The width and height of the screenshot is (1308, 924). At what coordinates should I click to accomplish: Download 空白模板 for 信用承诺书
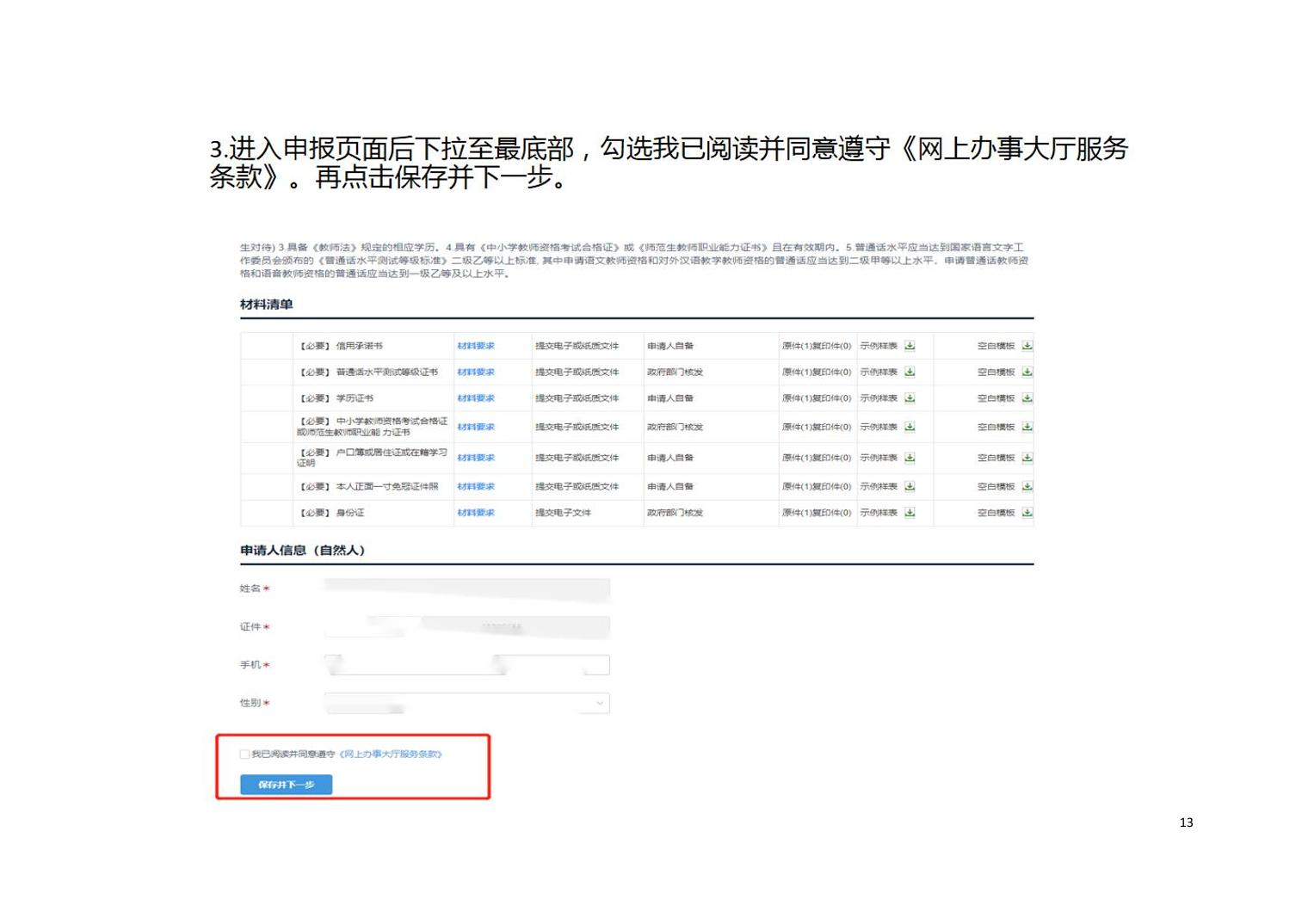click(1027, 346)
